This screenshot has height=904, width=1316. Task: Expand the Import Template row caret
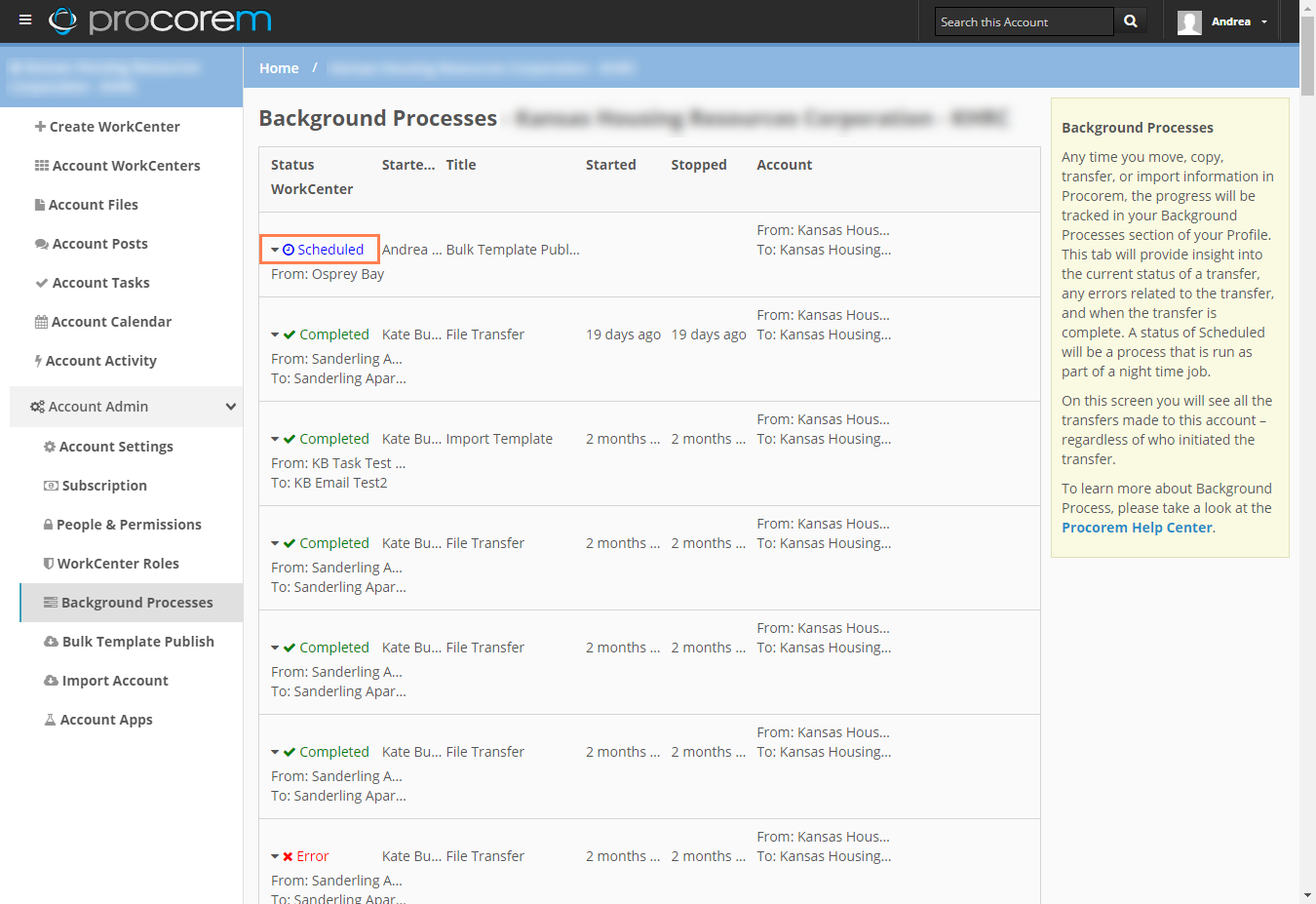[x=275, y=440]
